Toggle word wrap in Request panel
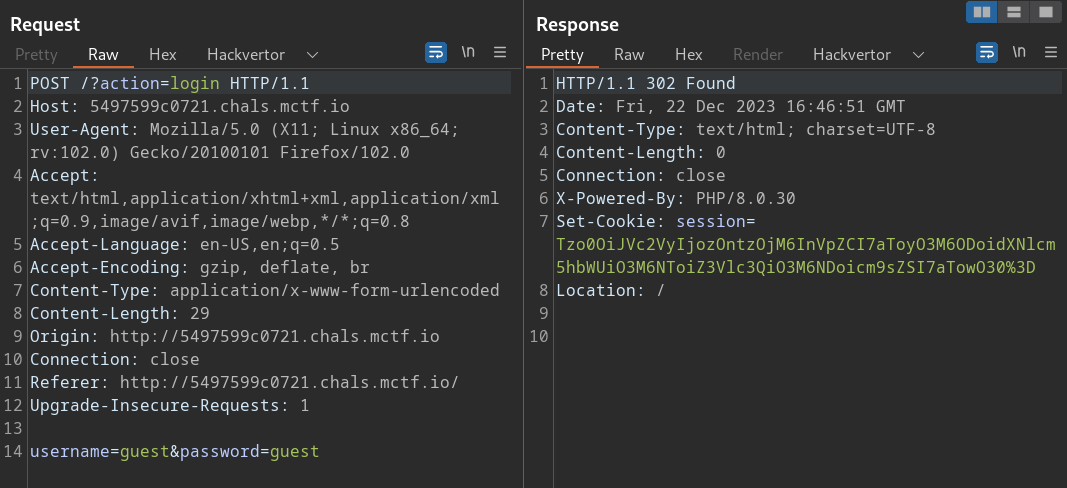Screen dimensions: 1067x488 (x=436, y=53)
